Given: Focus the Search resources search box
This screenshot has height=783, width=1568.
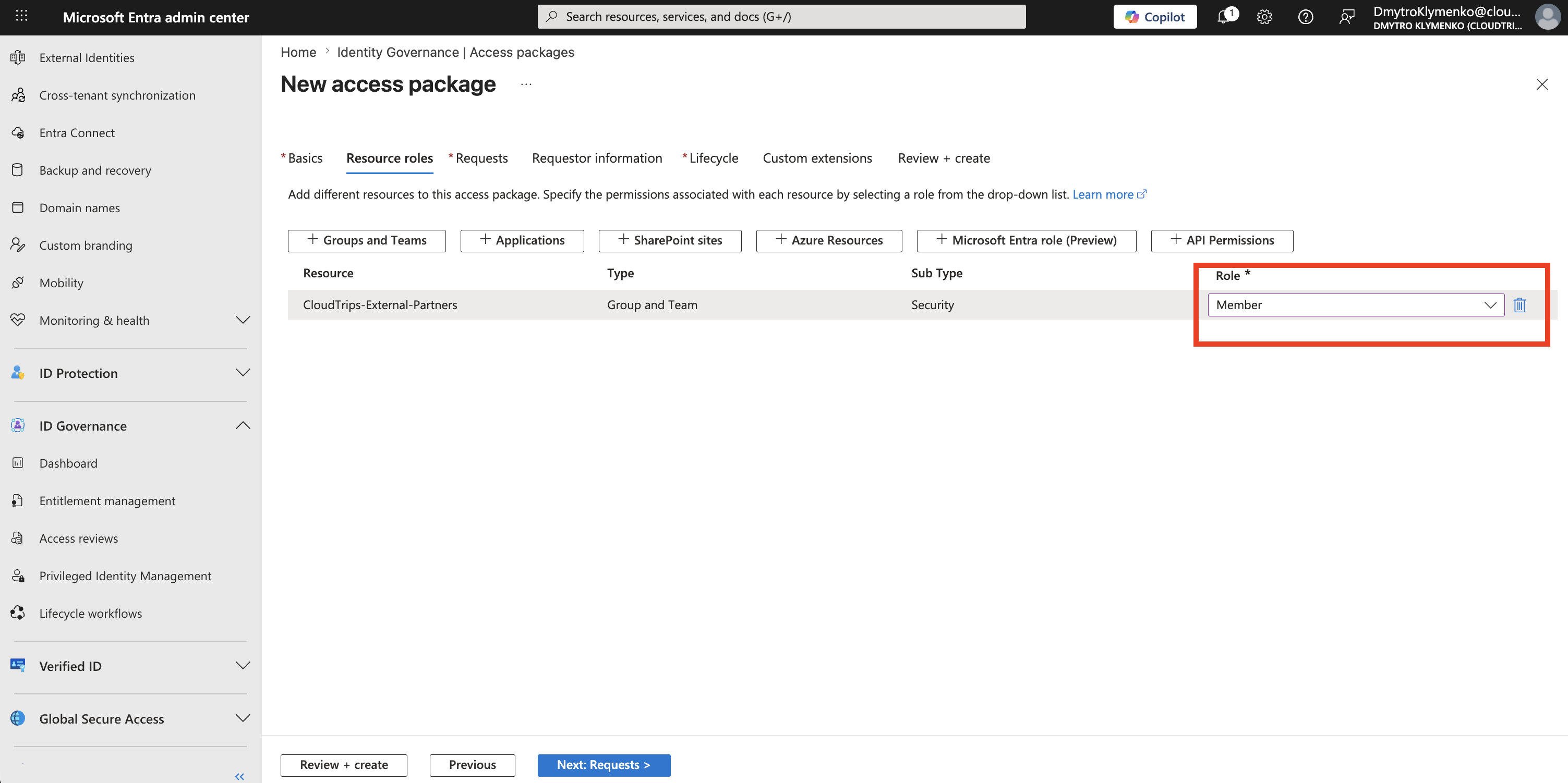Looking at the screenshot, I should pos(781,17).
